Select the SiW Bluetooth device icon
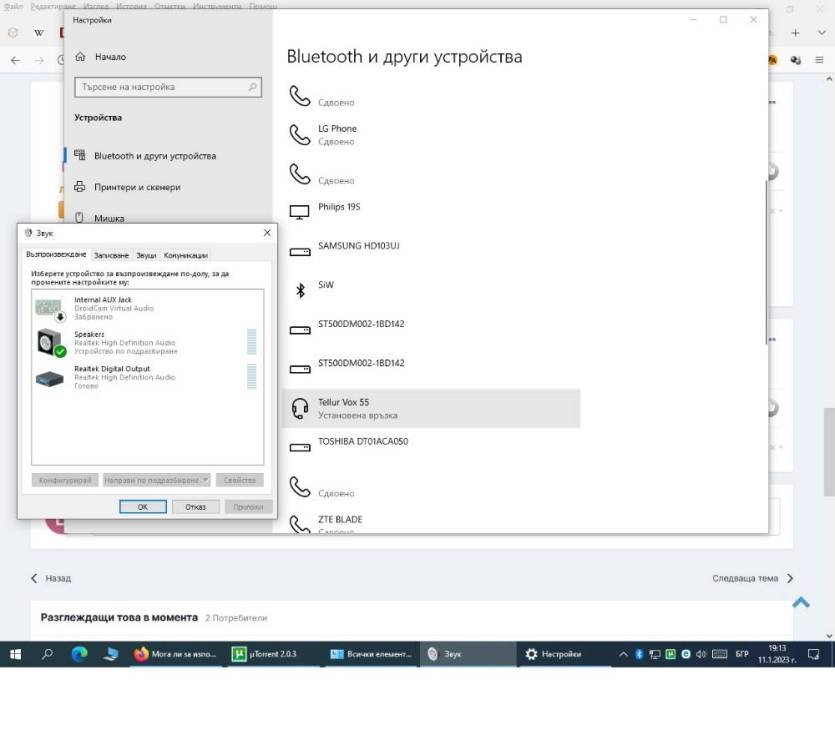Viewport: 835px width, 750px height. click(x=300, y=290)
